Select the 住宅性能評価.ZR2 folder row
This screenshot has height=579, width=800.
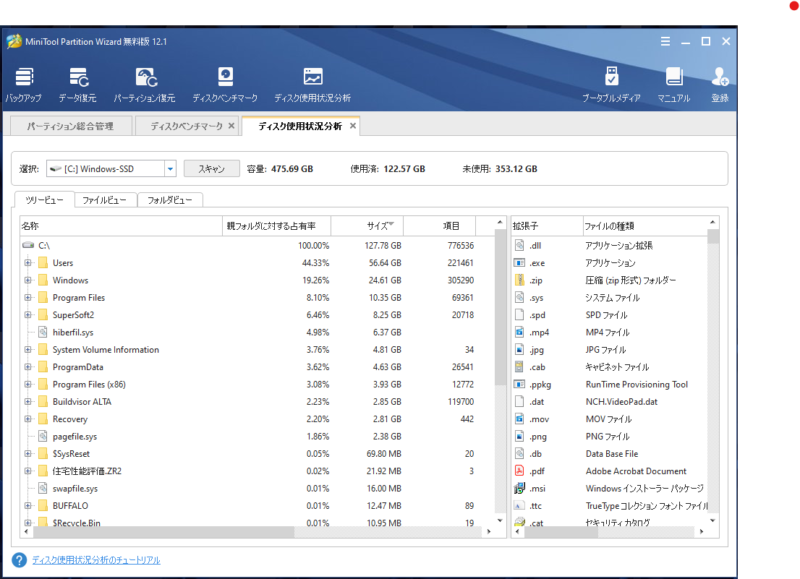pos(257,471)
